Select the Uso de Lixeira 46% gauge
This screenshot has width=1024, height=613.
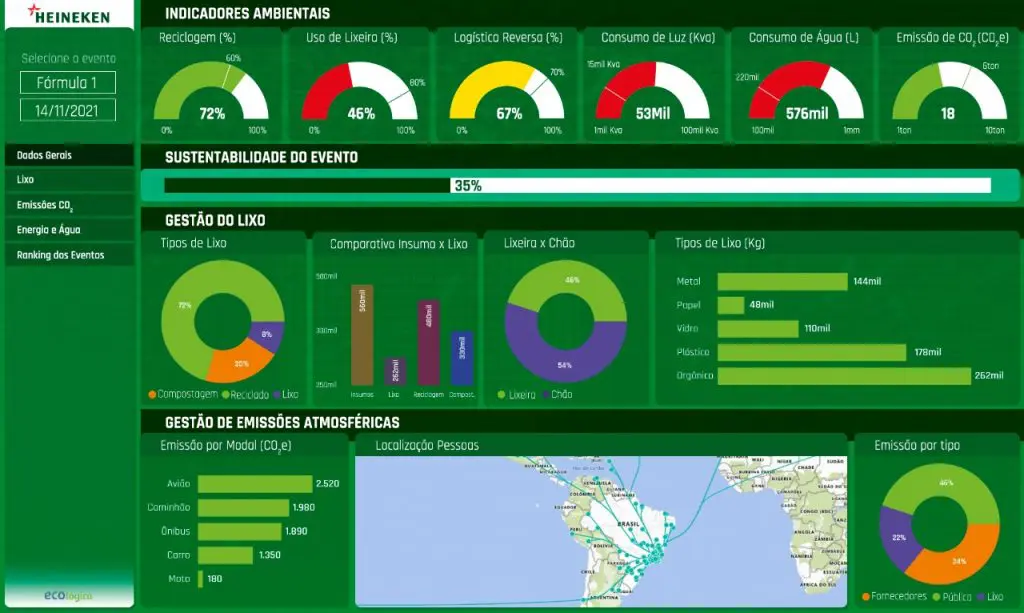[x=360, y=95]
